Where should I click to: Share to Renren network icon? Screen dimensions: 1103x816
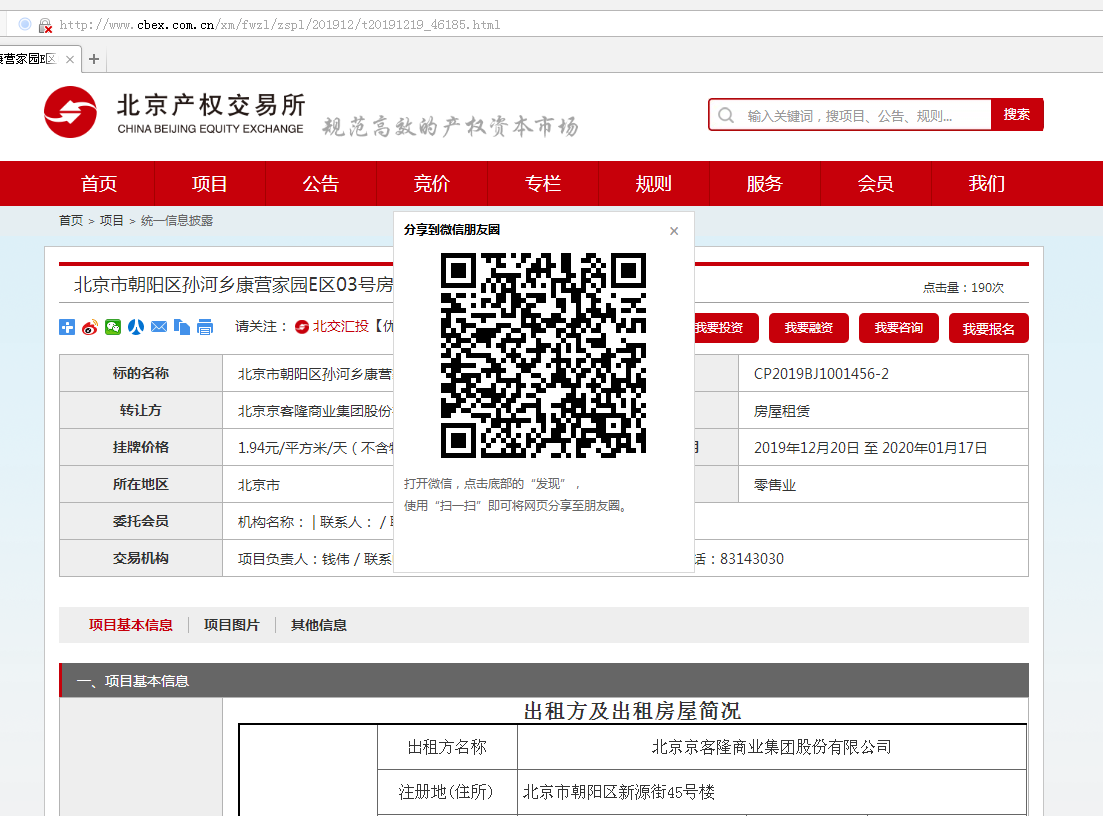[x=136, y=327]
